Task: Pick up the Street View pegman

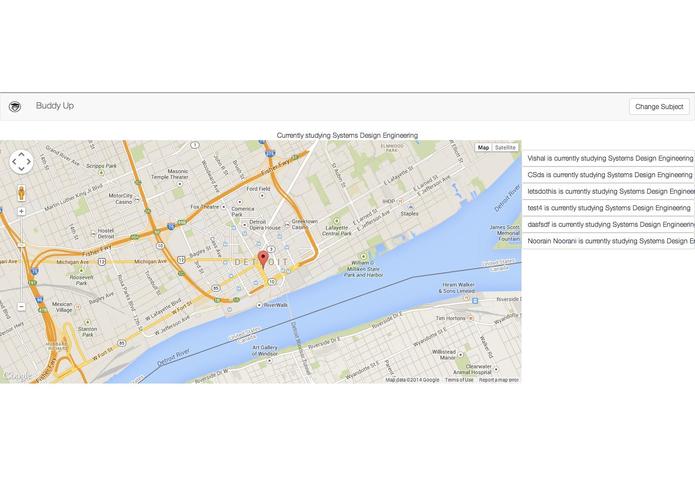Action: (21, 193)
